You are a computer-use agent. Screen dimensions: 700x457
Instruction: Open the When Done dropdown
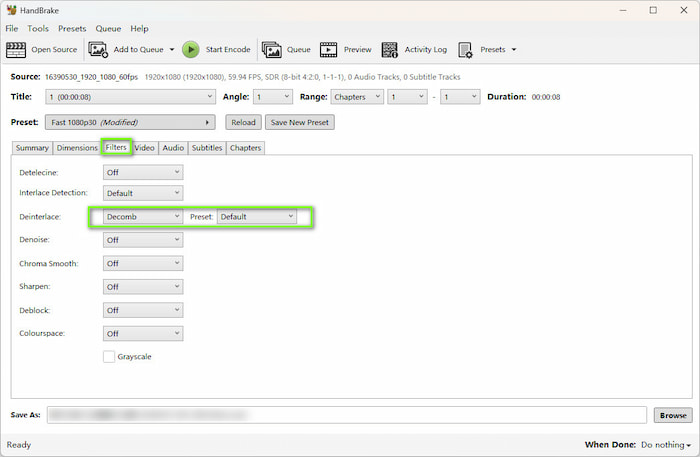(x=666, y=445)
